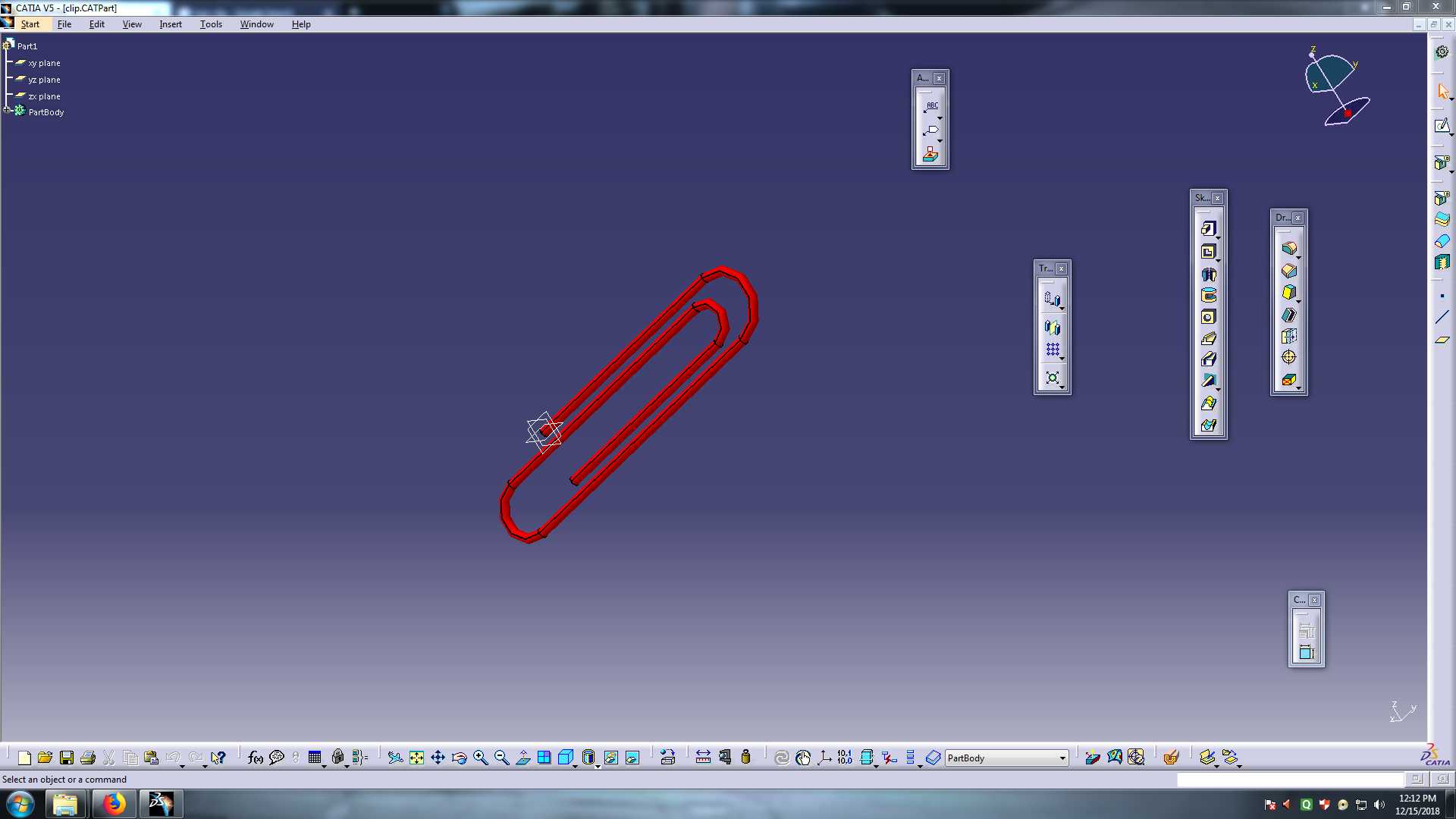Open the Edit menu

[x=97, y=24]
